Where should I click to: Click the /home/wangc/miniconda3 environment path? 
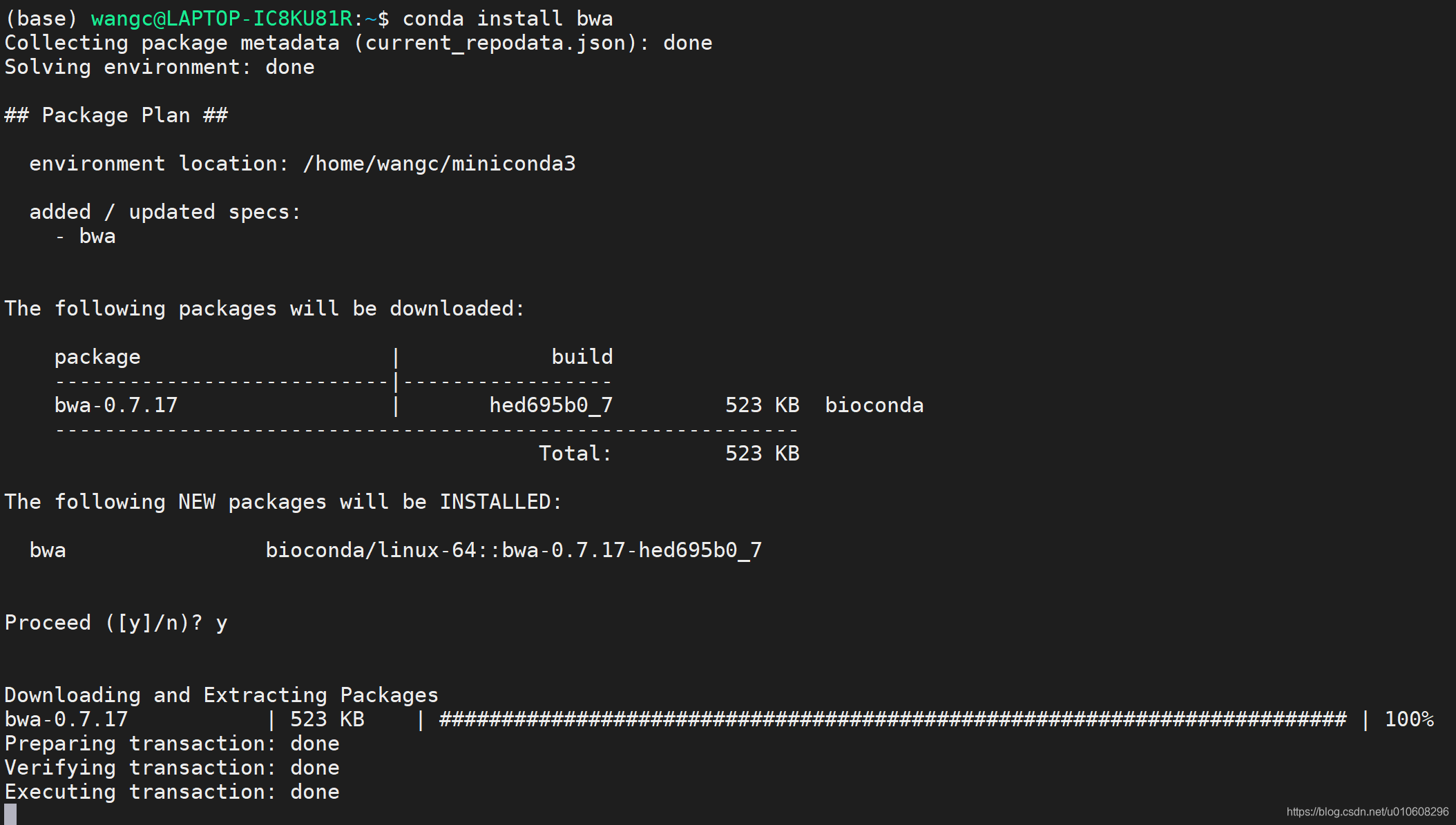pyautogui.click(x=439, y=164)
